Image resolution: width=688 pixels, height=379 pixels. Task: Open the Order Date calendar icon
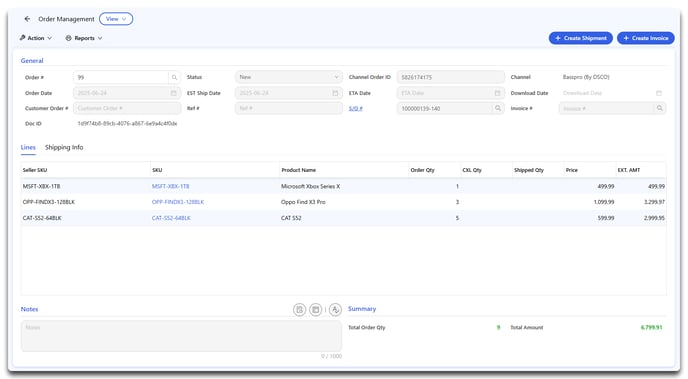point(173,93)
